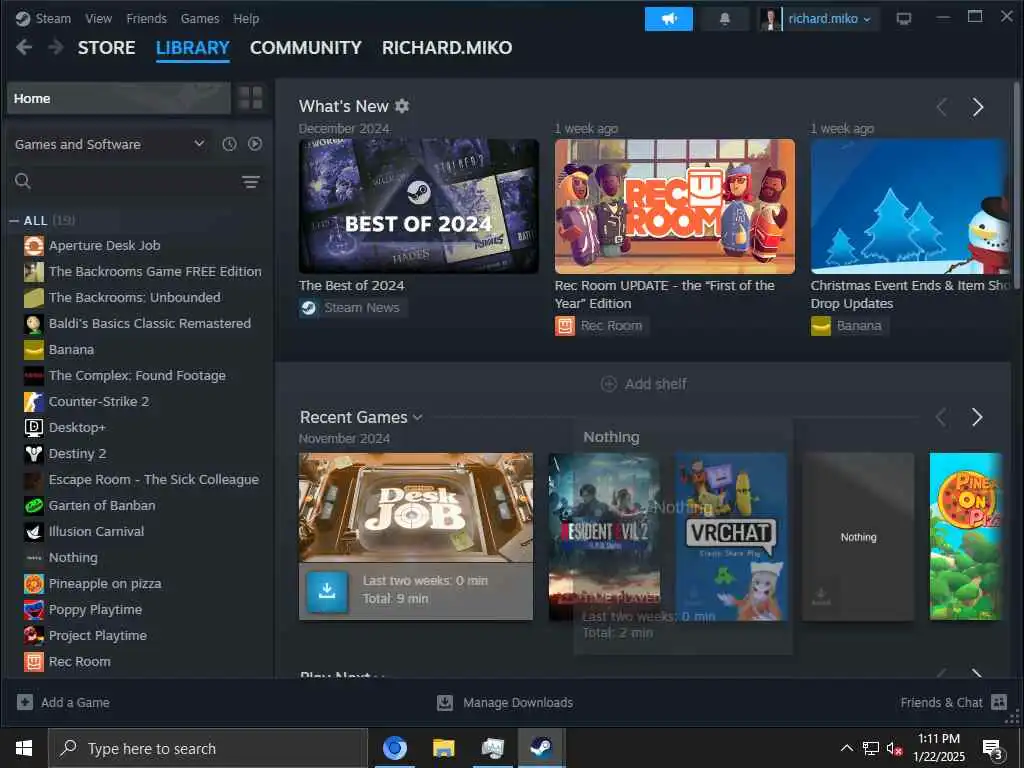Click the library search magnifier
1024x768 pixels.
click(23, 181)
